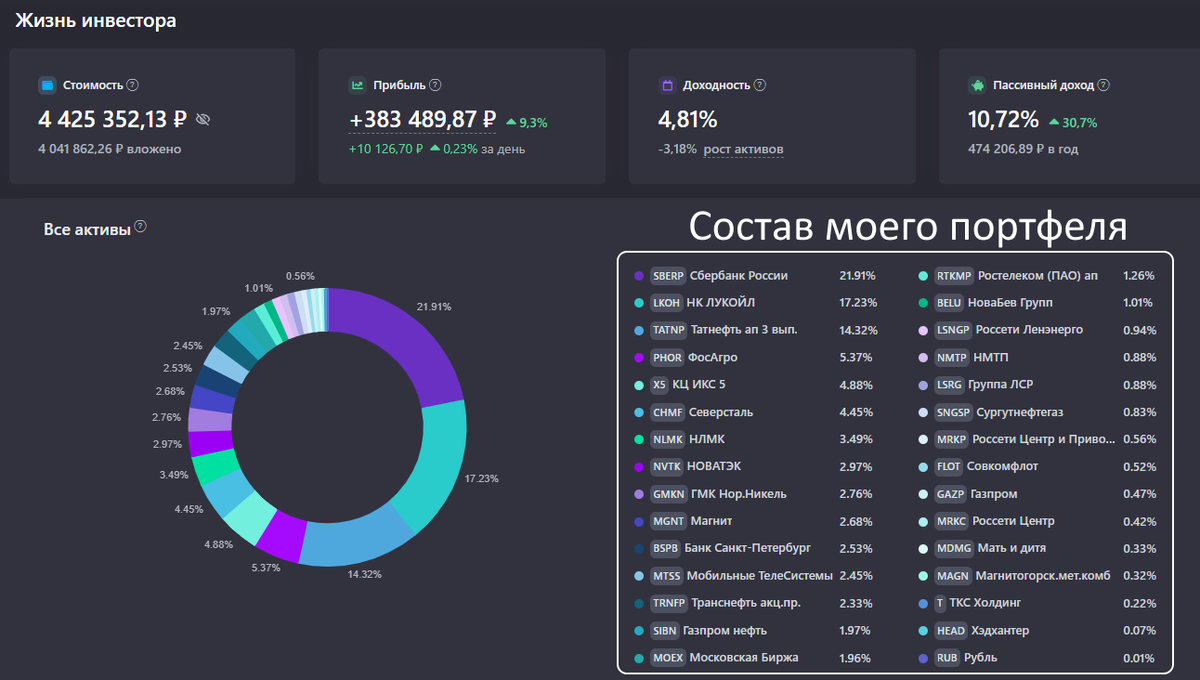Click the рост активов underlined link

point(743,150)
